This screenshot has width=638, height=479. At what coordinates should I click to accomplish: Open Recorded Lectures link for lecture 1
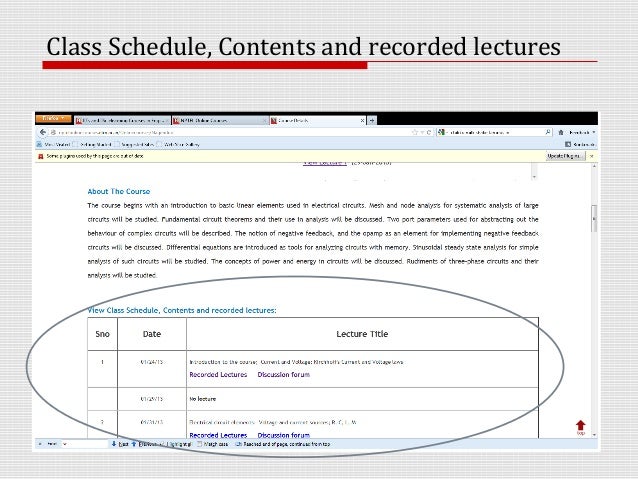tap(218, 374)
